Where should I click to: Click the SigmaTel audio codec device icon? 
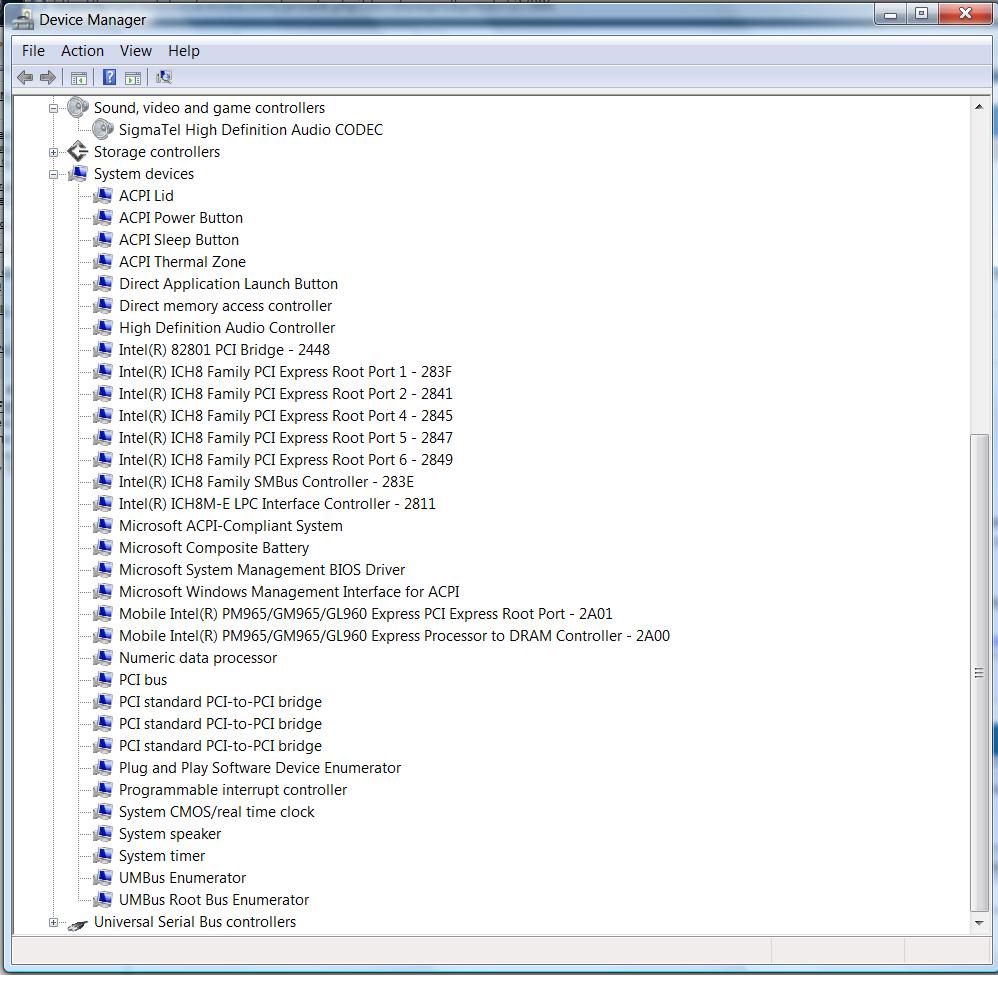(x=103, y=129)
